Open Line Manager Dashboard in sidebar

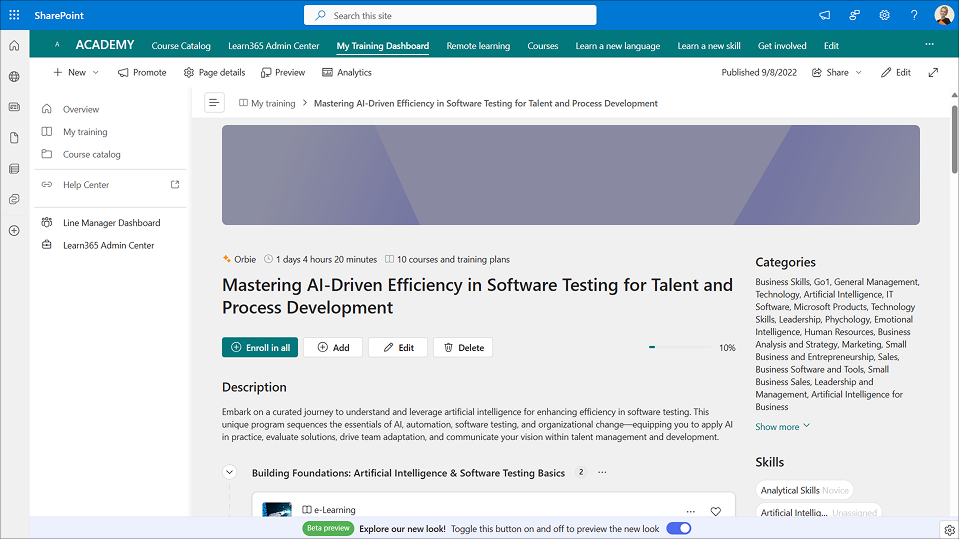click(111, 223)
